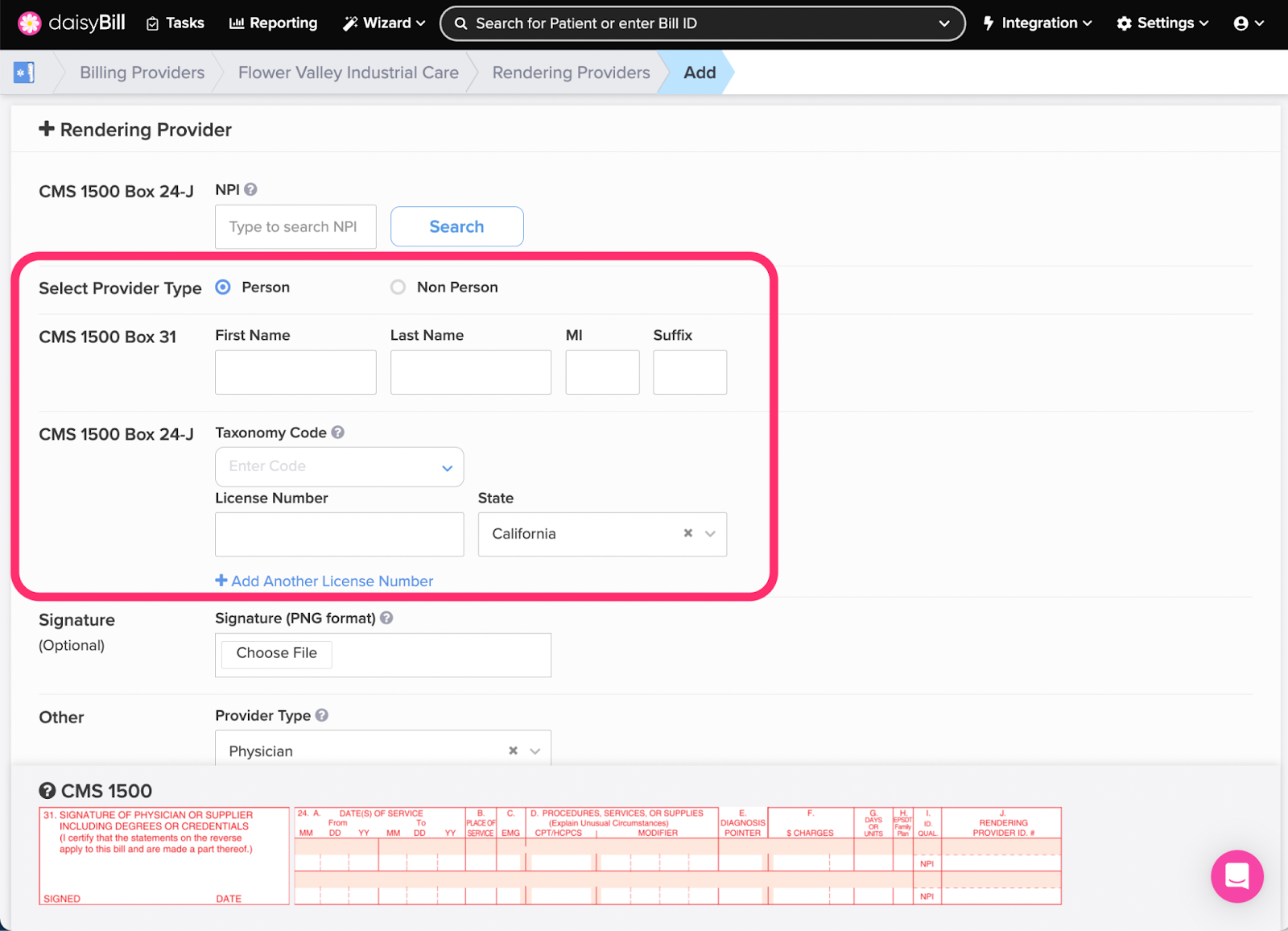The height and width of the screenshot is (931, 1288).
Task: Click Taxonomy Code help question icon
Action: pos(338,432)
